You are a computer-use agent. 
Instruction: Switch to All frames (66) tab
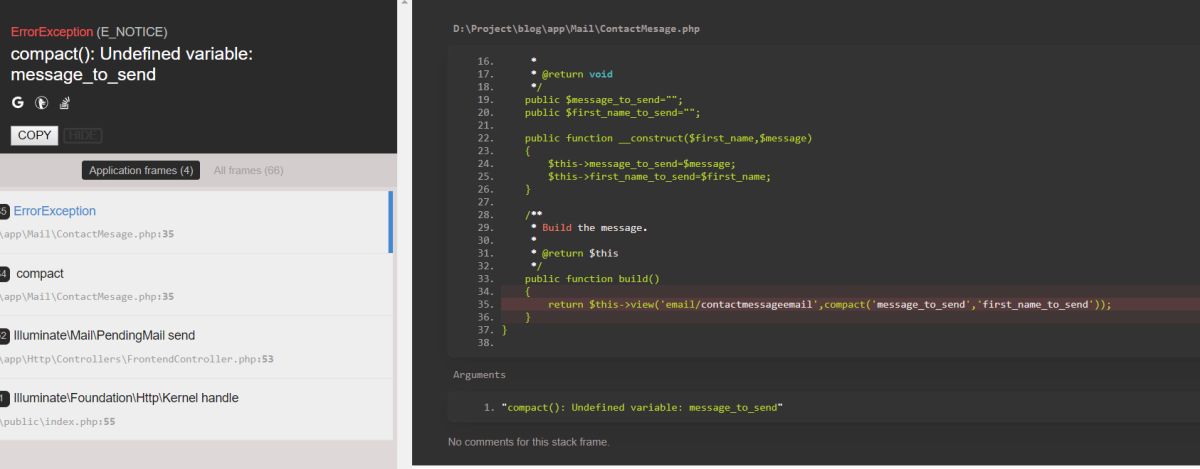248,171
